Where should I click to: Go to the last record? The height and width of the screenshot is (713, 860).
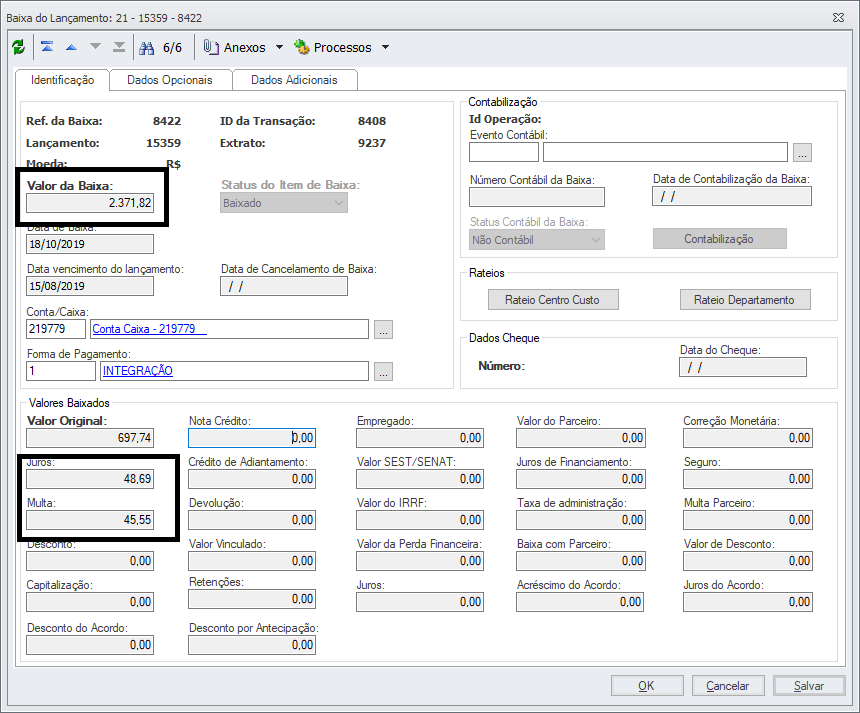(x=119, y=47)
